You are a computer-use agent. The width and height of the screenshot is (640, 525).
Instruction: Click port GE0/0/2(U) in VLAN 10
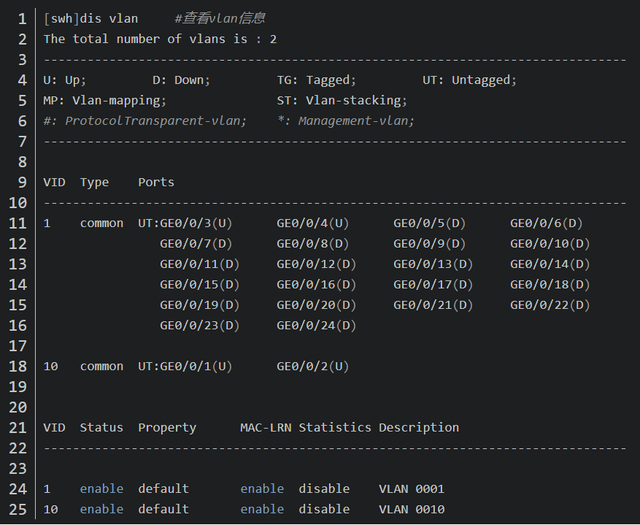click(x=312, y=366)
